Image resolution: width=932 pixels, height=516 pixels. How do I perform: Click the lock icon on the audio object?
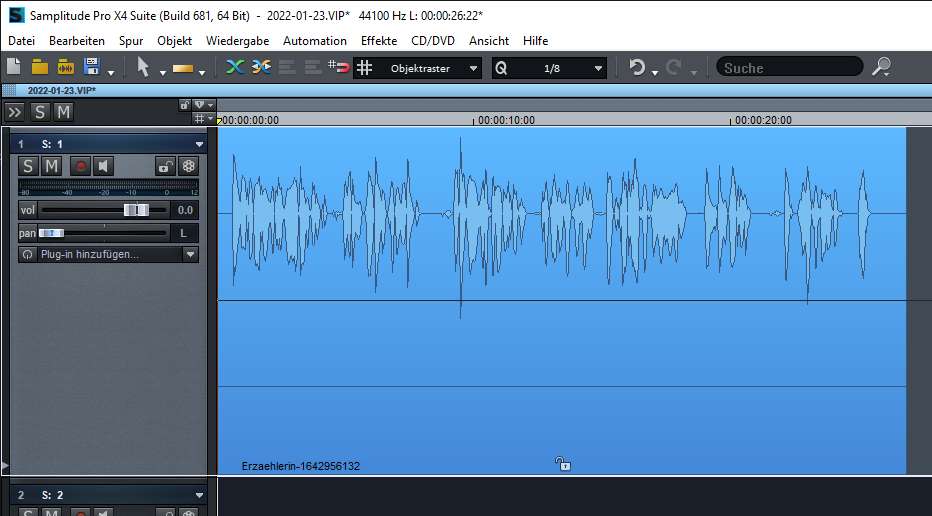pyautogui.click(x=563, y=463)
